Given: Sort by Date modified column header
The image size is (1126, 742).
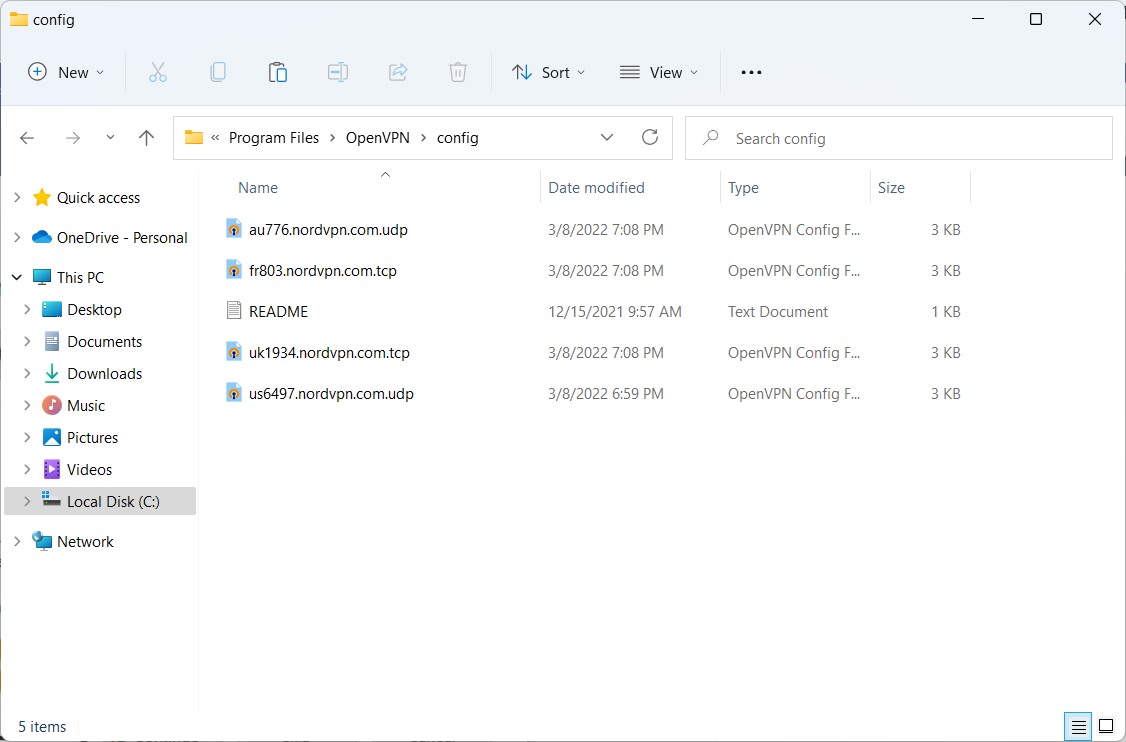Looking at the screenshot, I should 596,188.
